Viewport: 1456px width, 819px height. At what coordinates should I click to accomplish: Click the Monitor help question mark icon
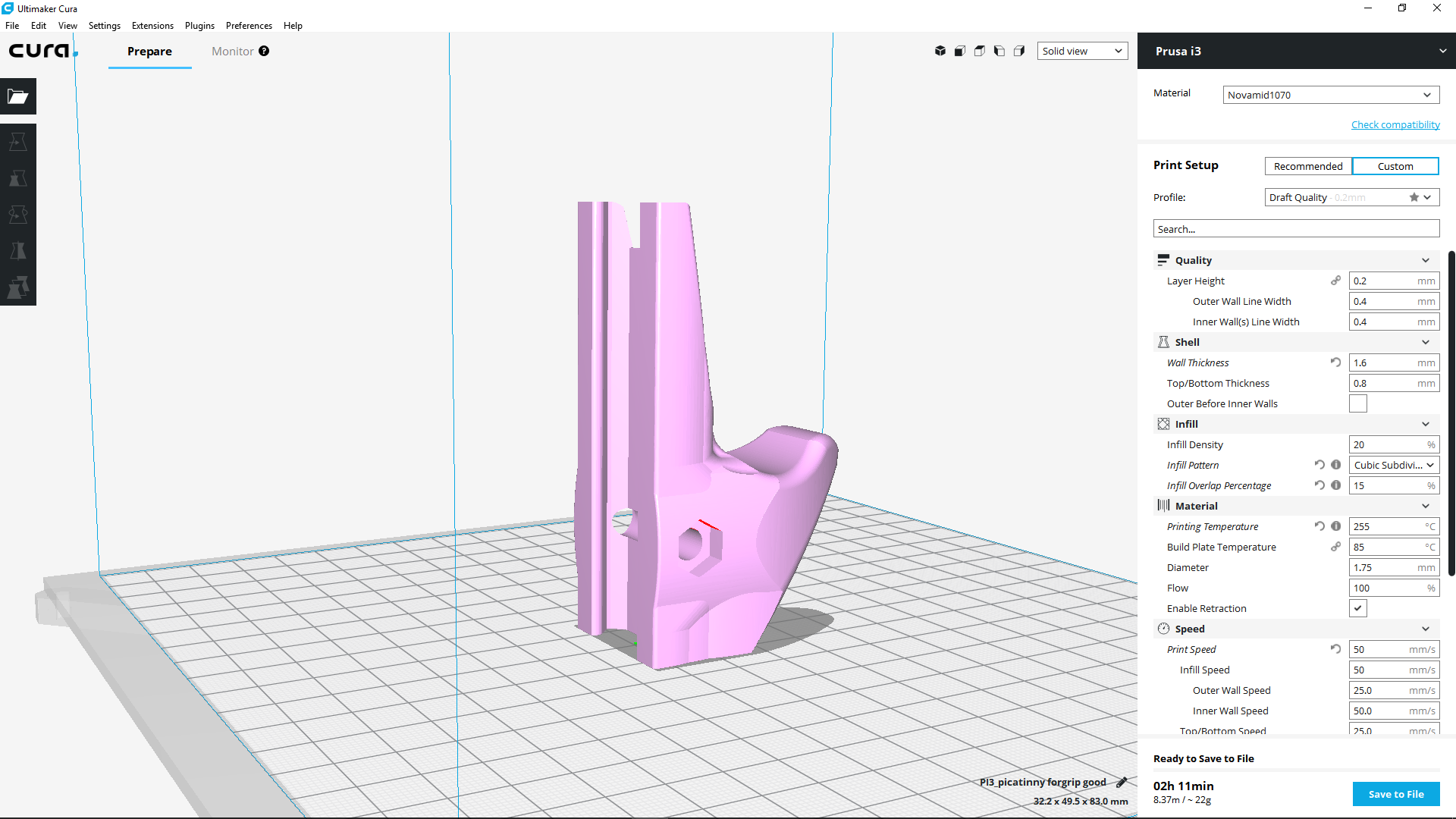[264, 51]
